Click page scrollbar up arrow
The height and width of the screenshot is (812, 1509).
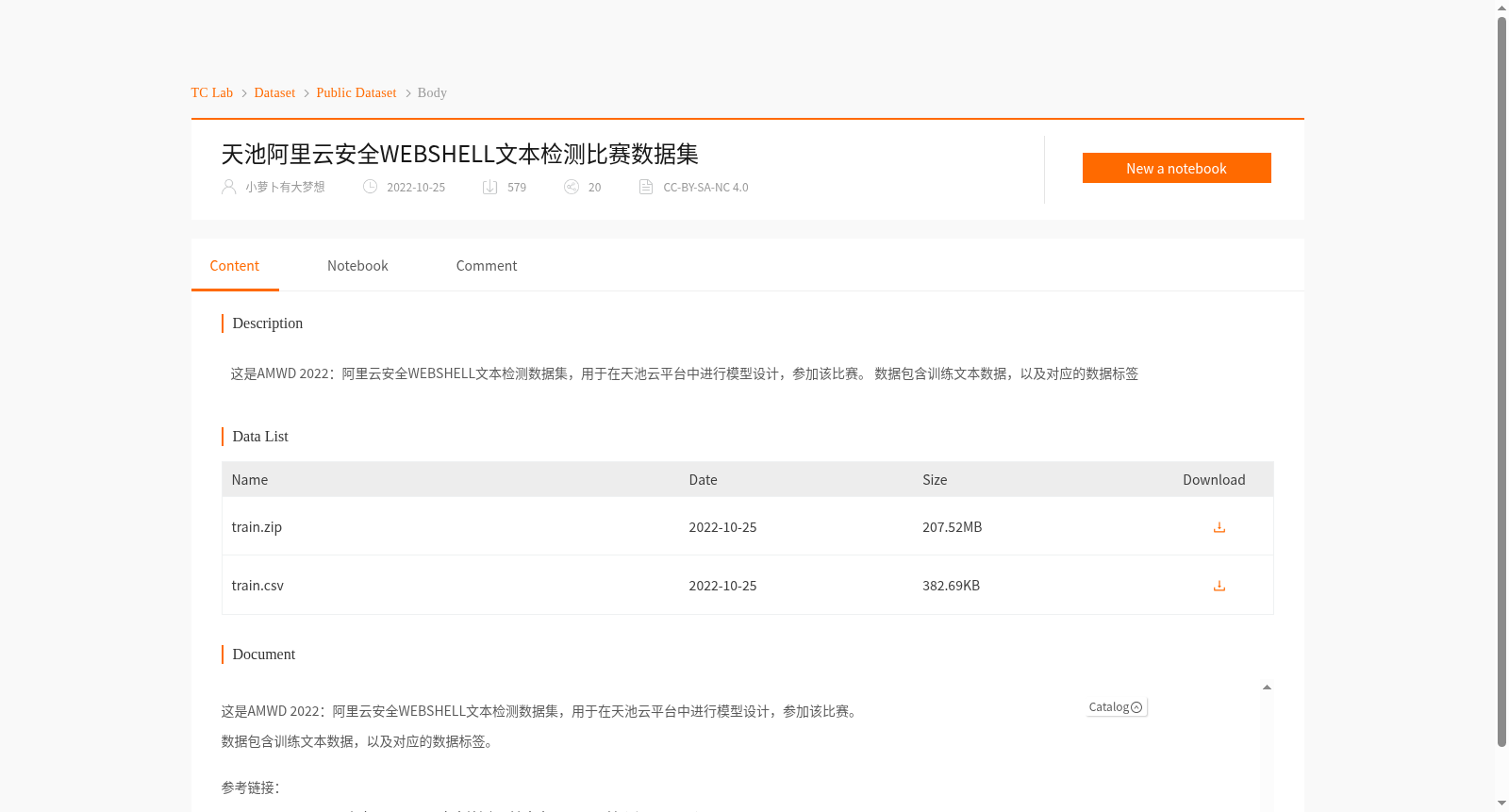point(1501,8)
